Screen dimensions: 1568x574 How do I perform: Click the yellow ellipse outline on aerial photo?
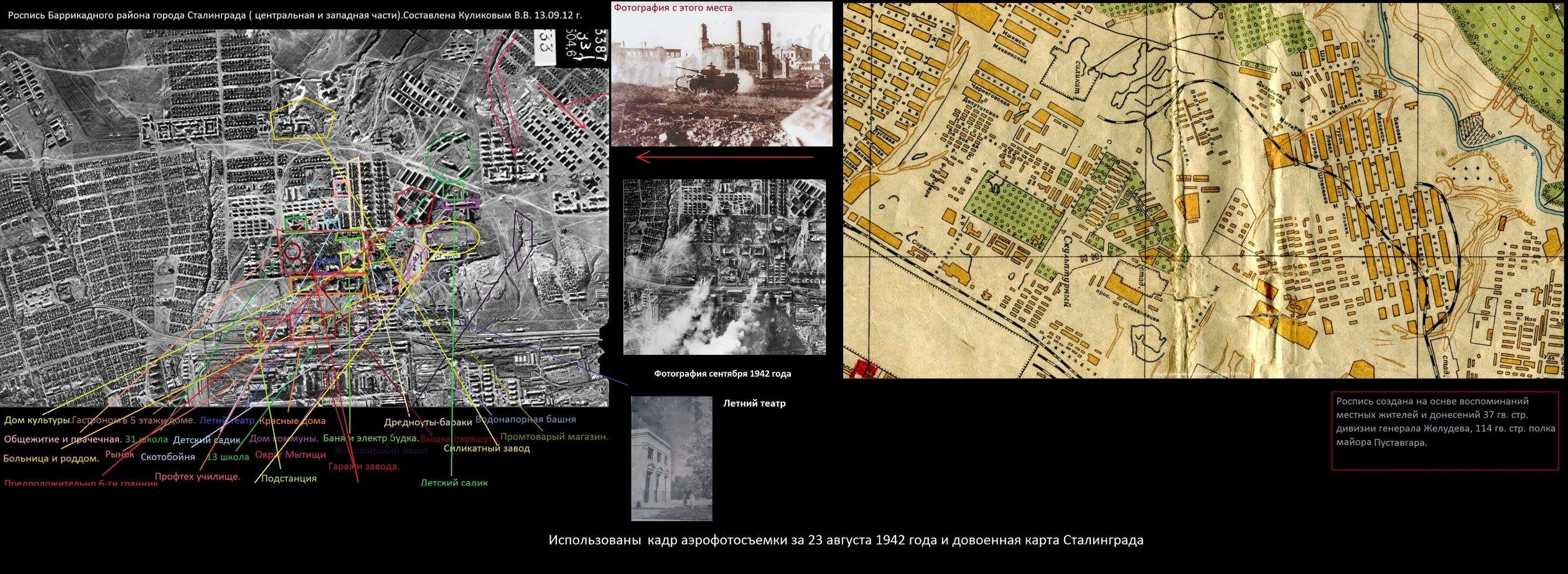(451, 237)
